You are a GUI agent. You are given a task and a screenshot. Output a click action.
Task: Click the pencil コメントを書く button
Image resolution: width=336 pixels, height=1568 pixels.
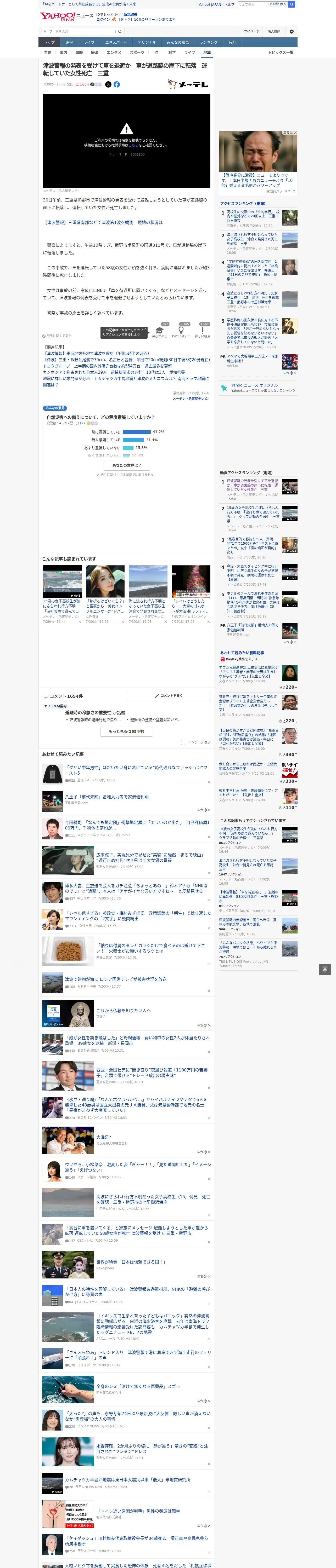pos(168,695)
